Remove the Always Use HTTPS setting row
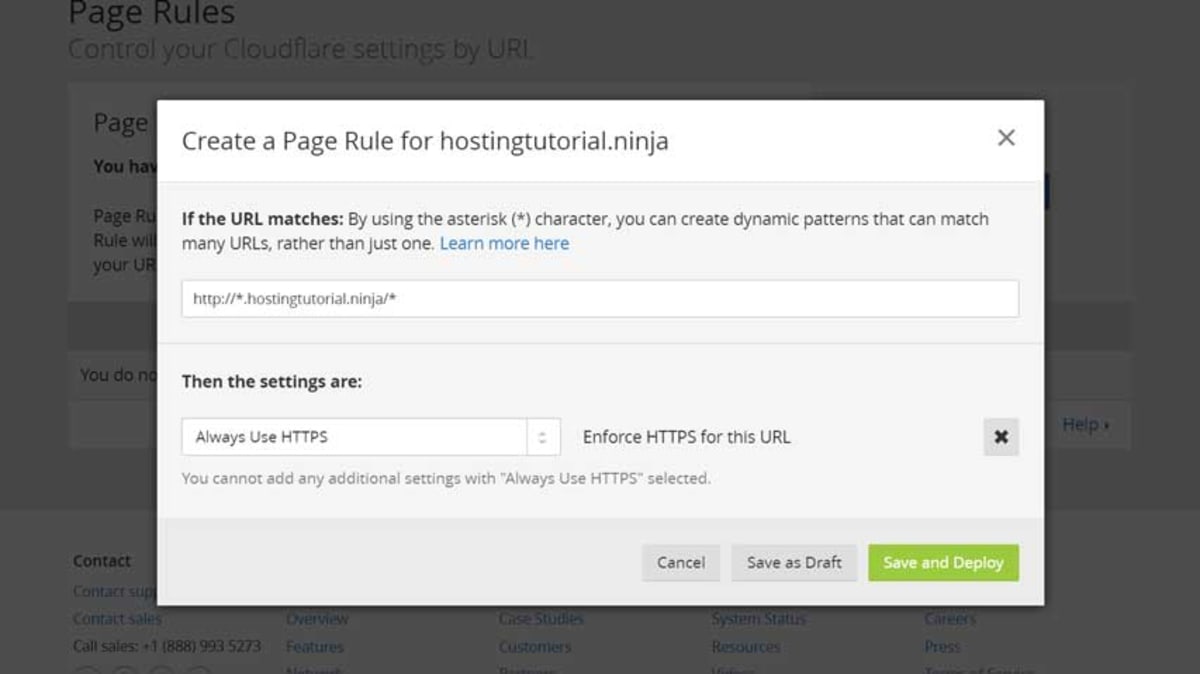This screenshot has width=1200, height=674. 1001,437
